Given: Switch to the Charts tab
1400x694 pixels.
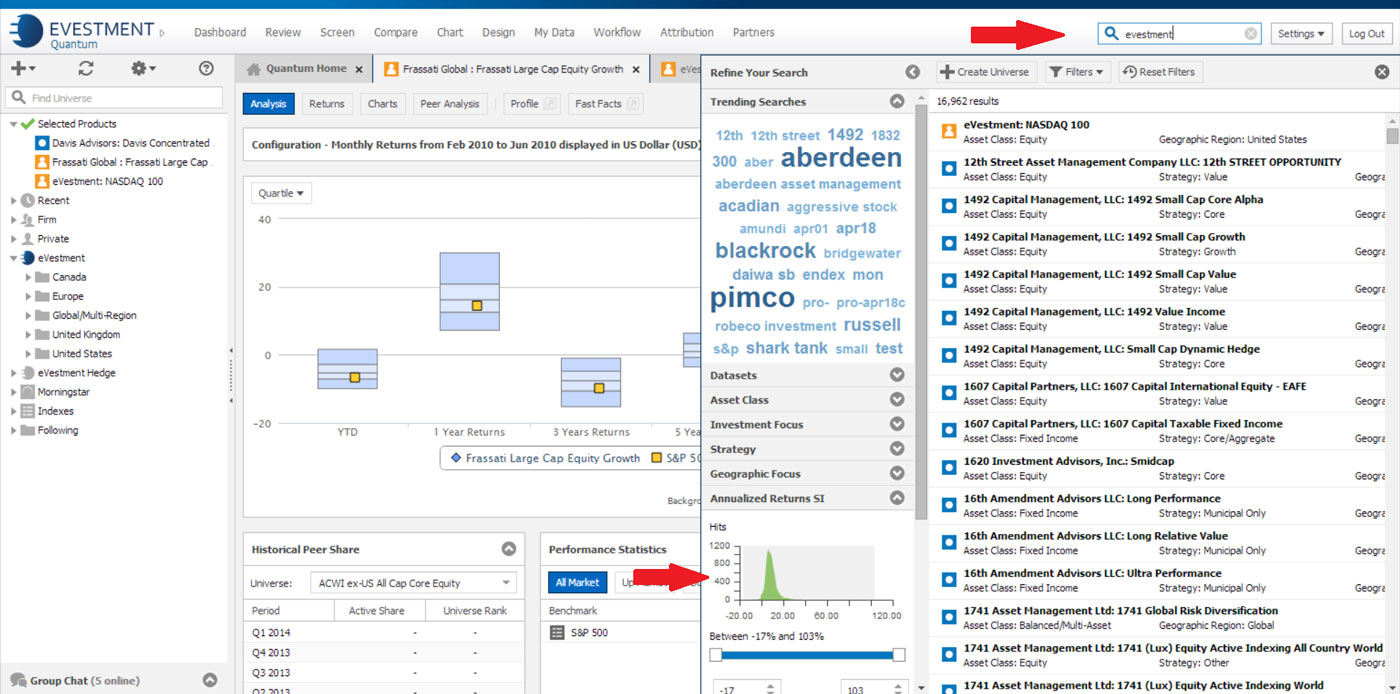Looking at the screenshot, I should (x=382, y=104).
